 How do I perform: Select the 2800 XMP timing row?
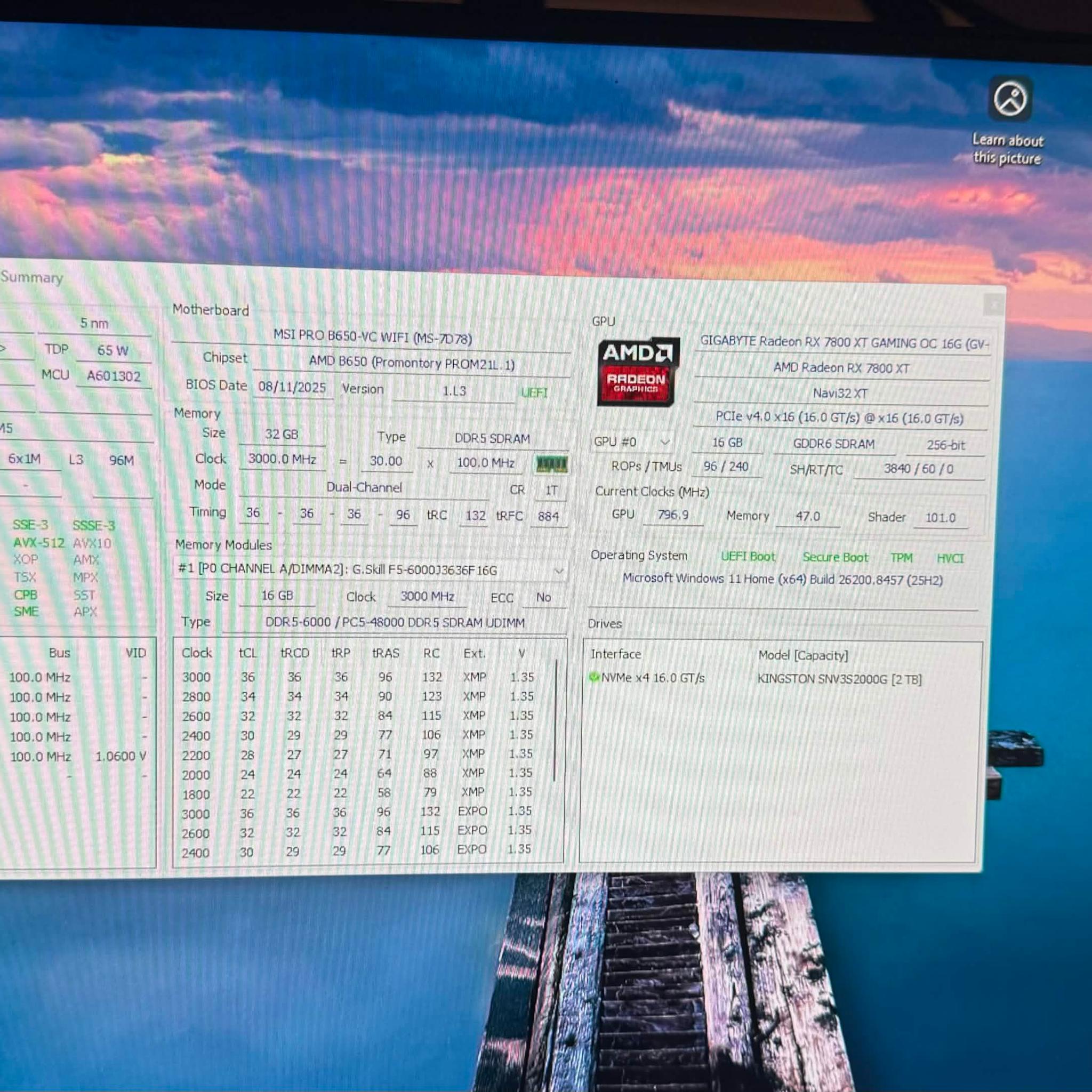(358, 696)
